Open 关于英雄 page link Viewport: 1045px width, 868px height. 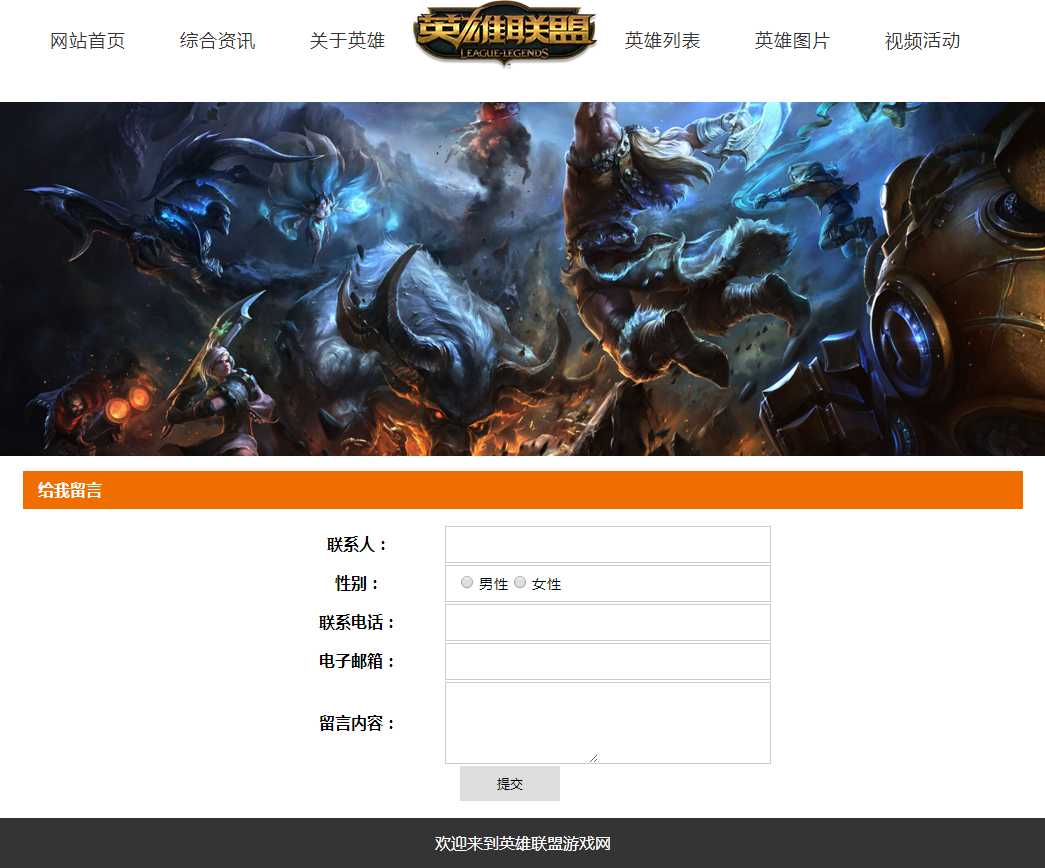tap(347, 41)
